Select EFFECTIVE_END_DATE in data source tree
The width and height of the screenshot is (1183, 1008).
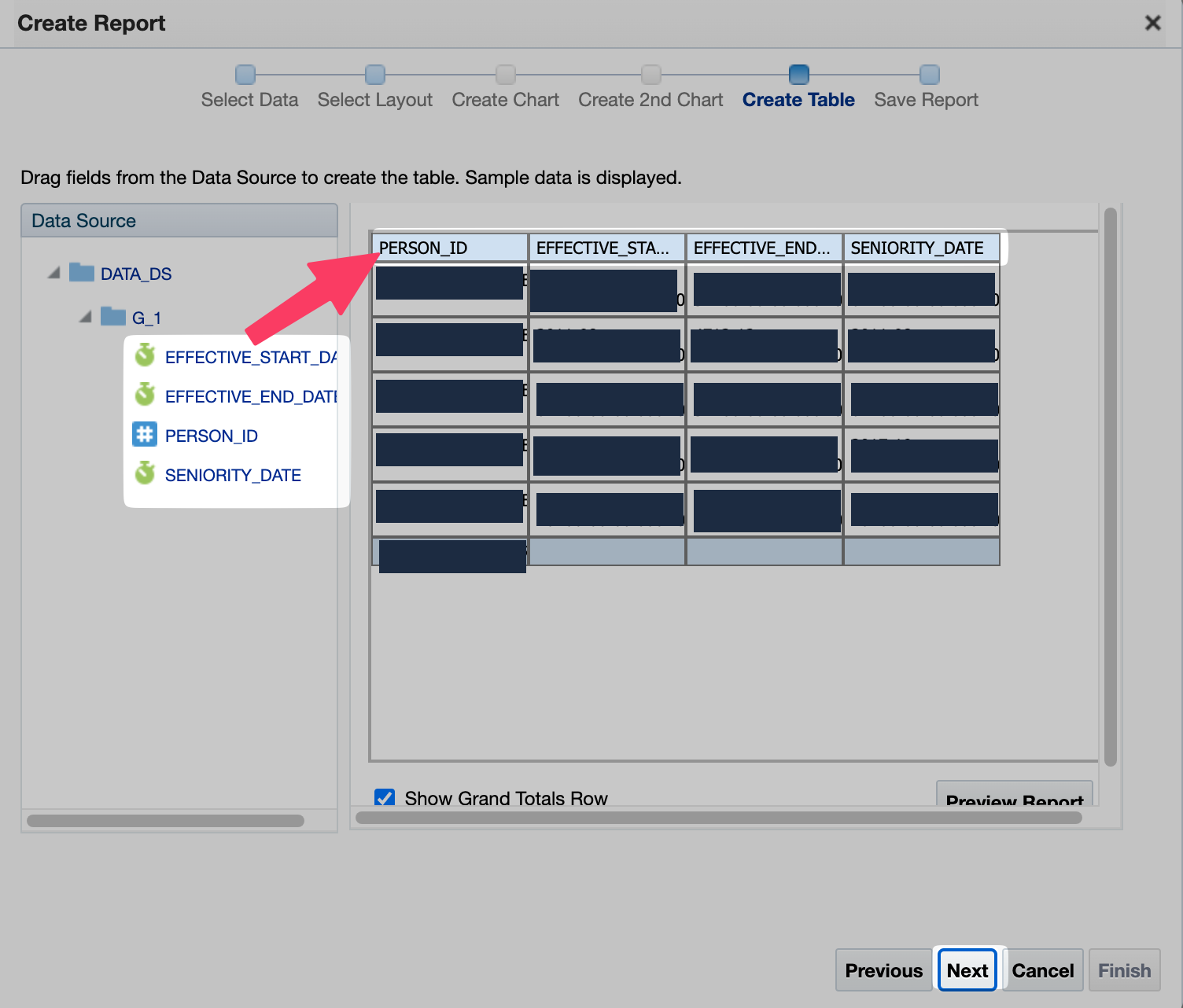(251, 396)
